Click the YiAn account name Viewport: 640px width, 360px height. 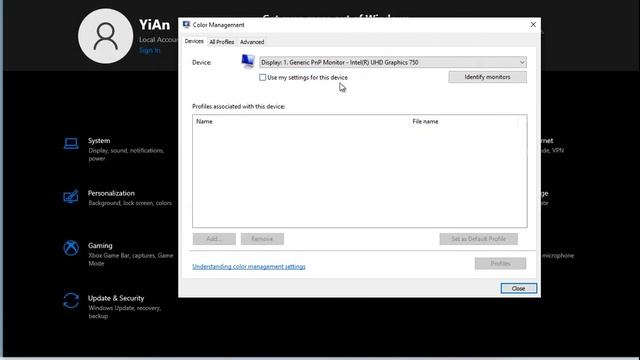point(154,25)
